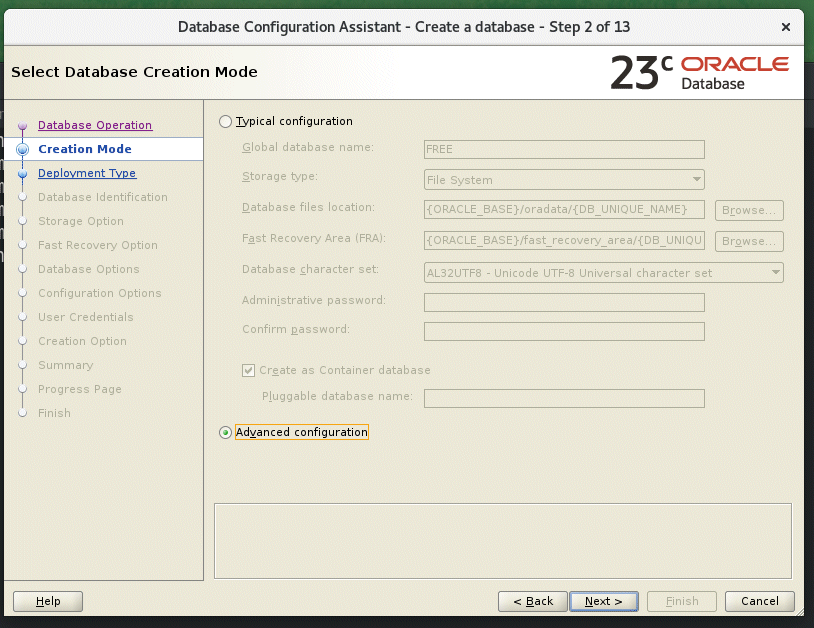Screen dimensions: 814x628
Task: Click the Pluggable database name field
Action: coord(564,398)
